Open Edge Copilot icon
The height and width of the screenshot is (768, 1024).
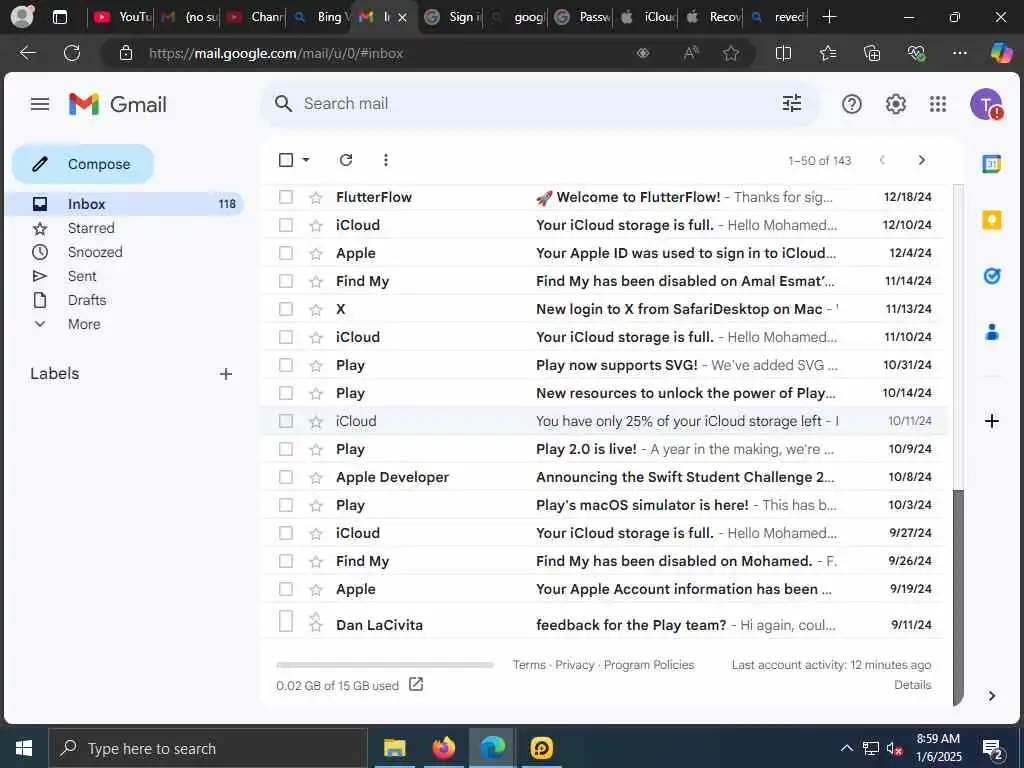tap(1000, 53)
